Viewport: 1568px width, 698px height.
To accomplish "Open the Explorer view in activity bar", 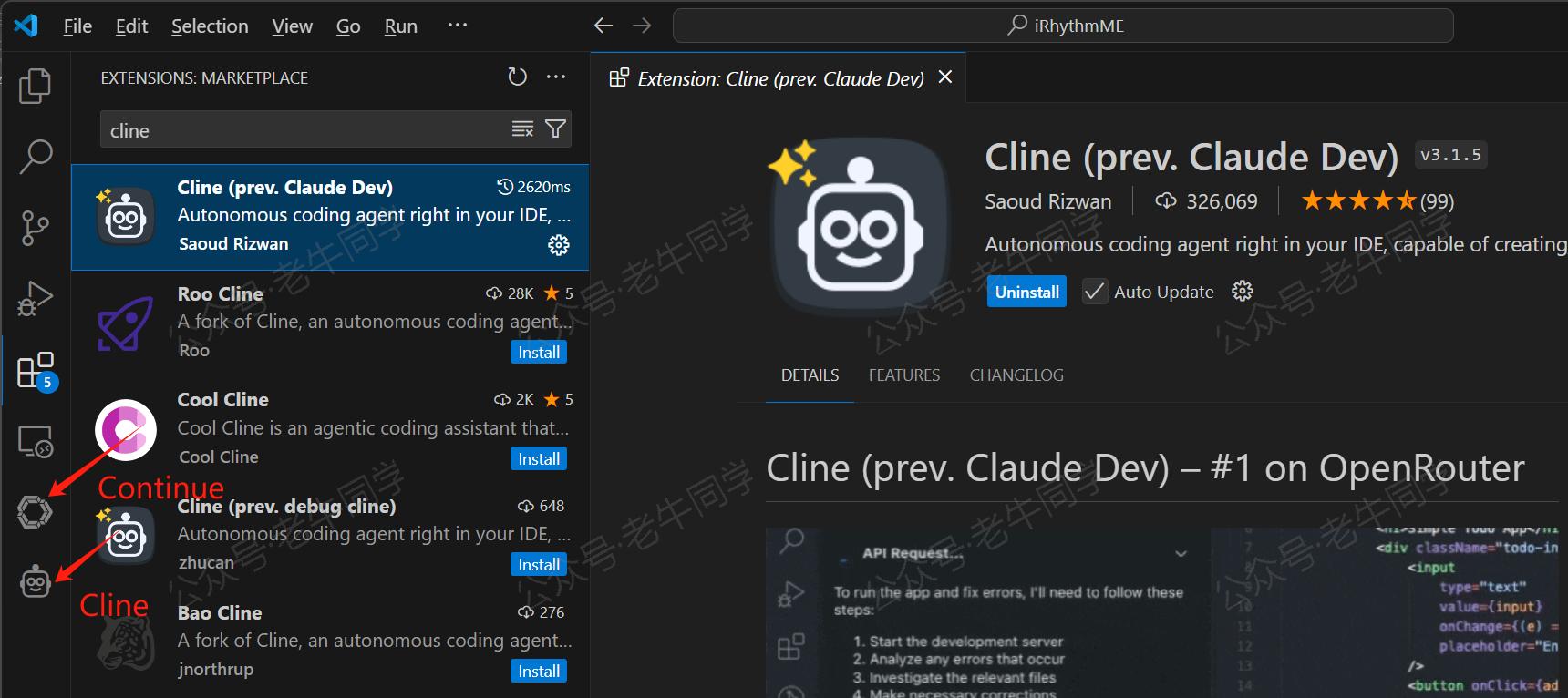I will tap(35, 86).
